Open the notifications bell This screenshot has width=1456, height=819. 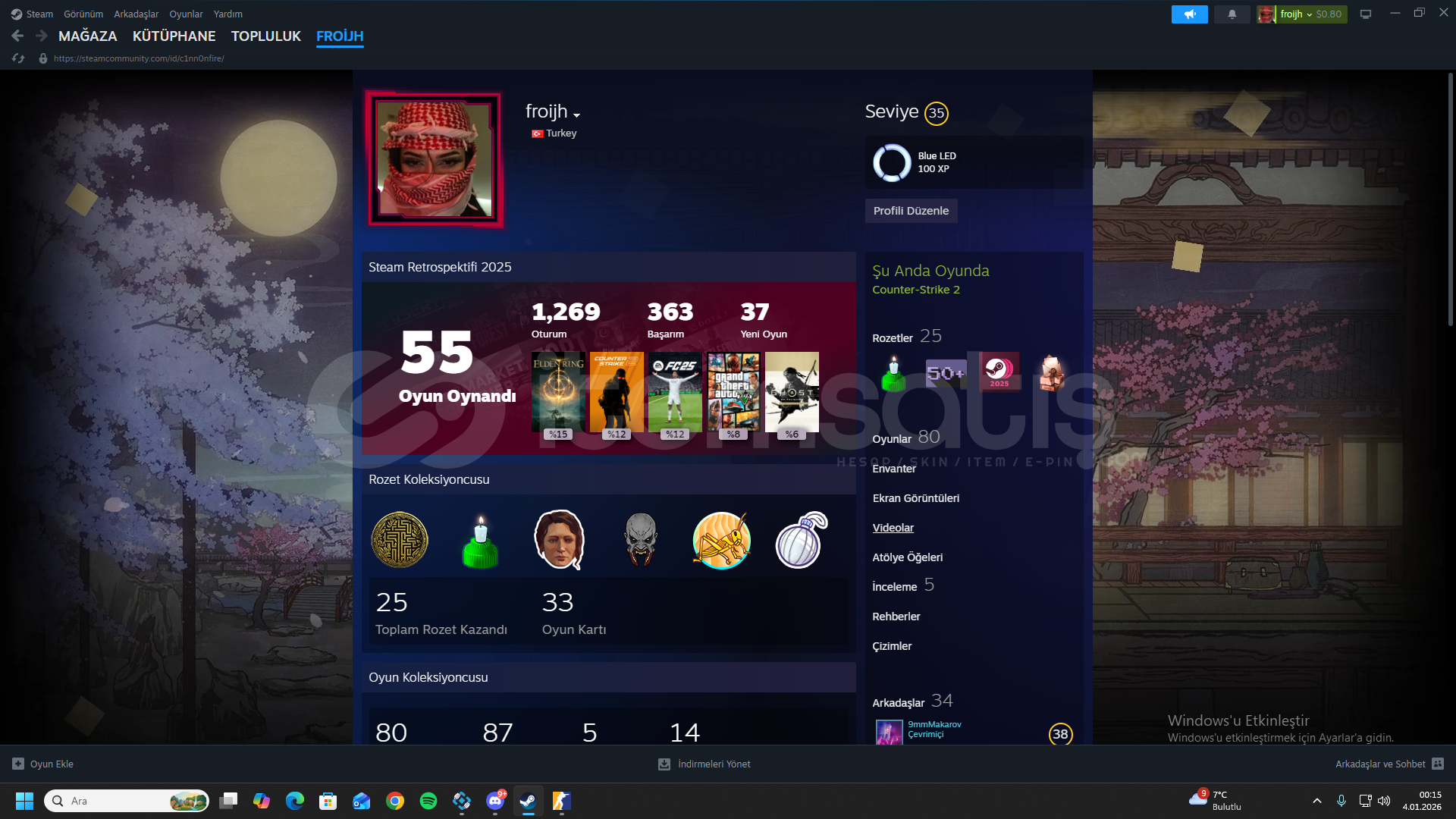pyautogui.click(x=1232, y=14)
